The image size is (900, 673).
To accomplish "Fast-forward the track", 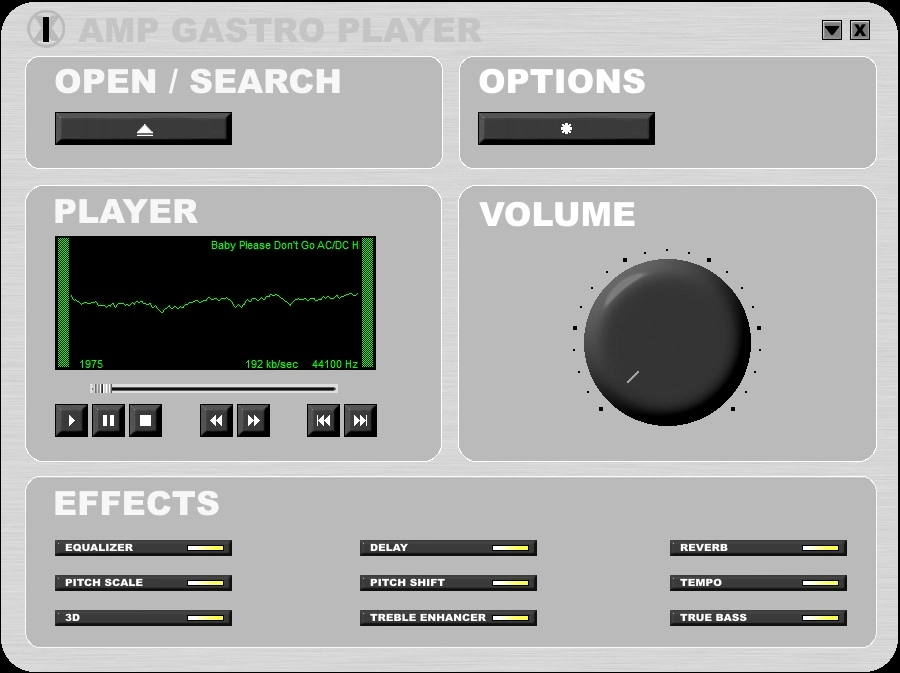I will click(253, 421).
